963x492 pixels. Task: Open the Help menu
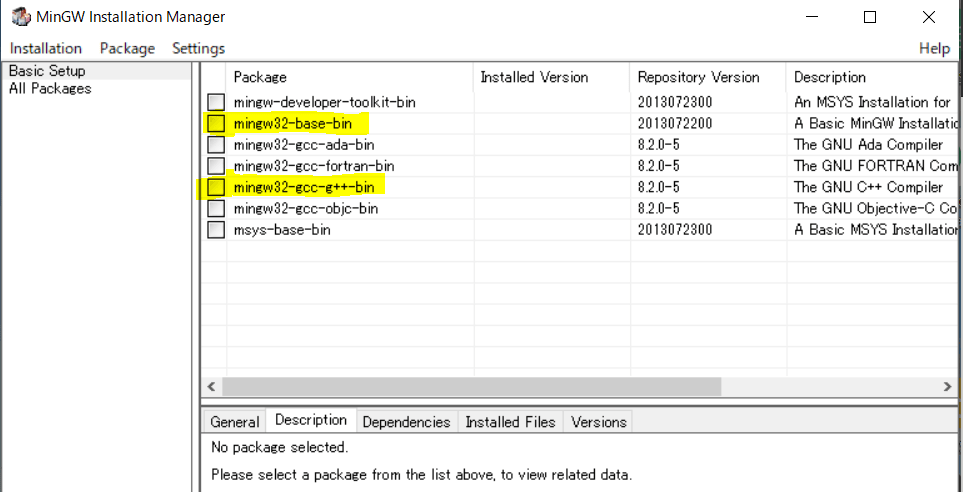(x=935, y=49)
